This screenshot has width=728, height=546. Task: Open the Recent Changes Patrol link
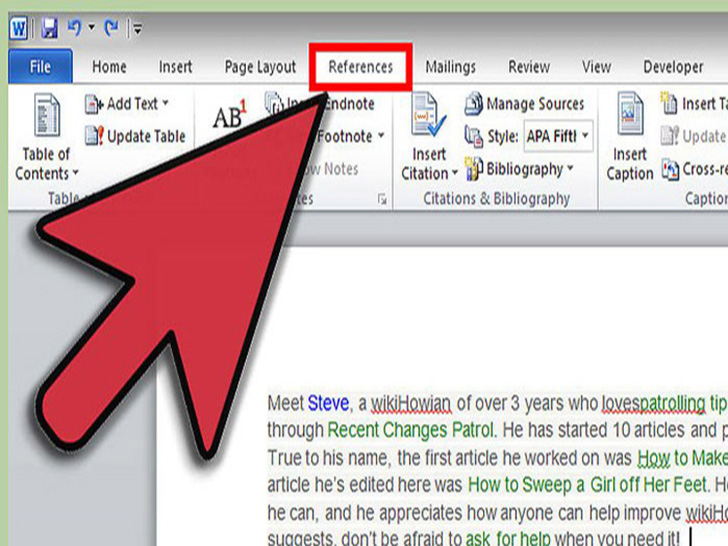(410, 430)
